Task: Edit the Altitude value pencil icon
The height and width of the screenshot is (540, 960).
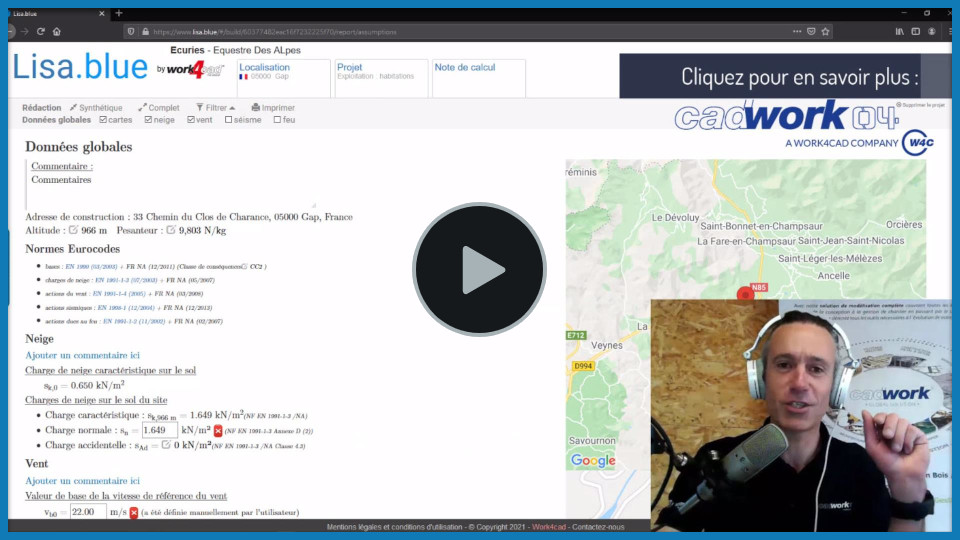Action: tap(73, 230)
